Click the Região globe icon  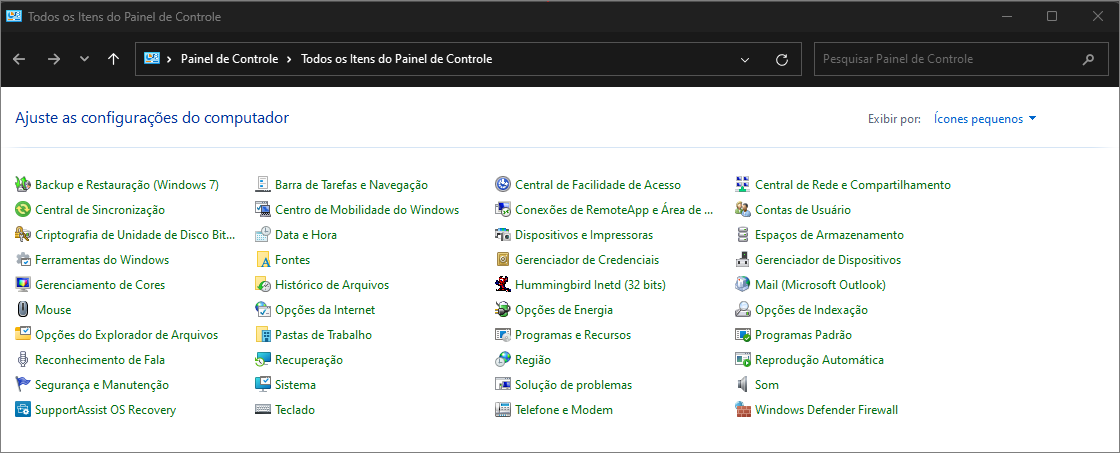pos(503,360)
